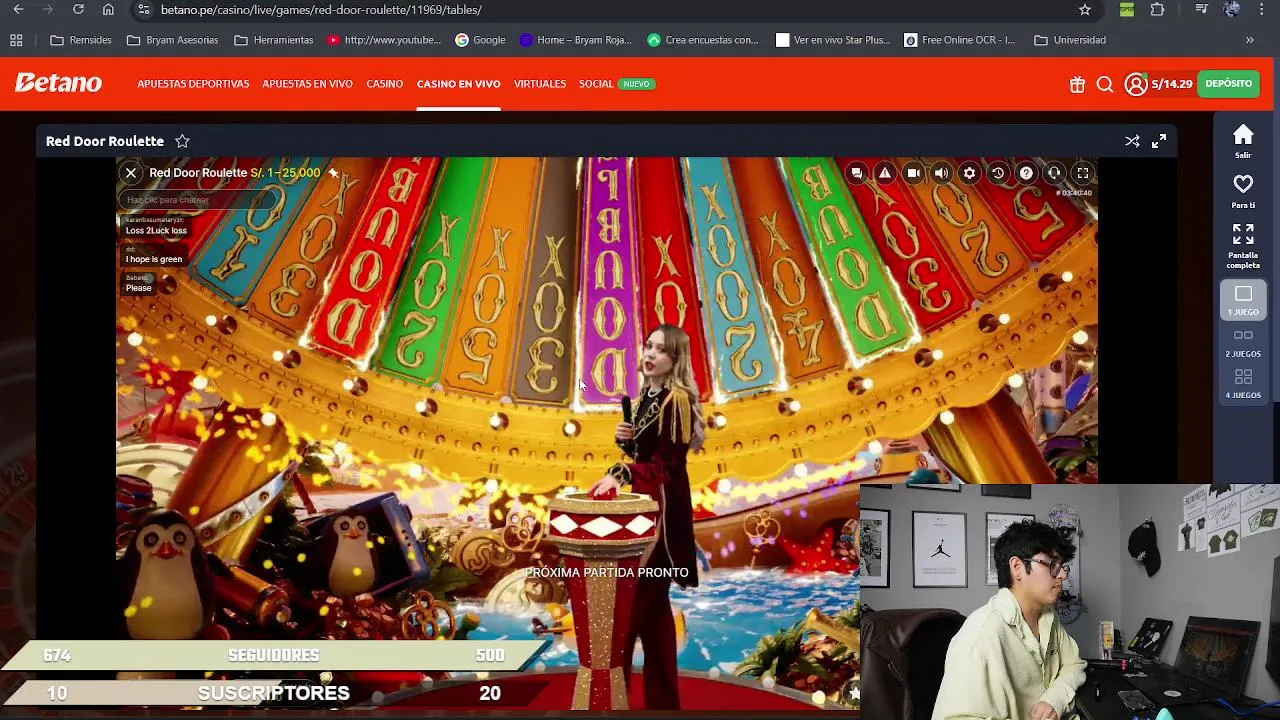Click the browser back arrow
1280x720 pixels.
click(x=18, y=10)
